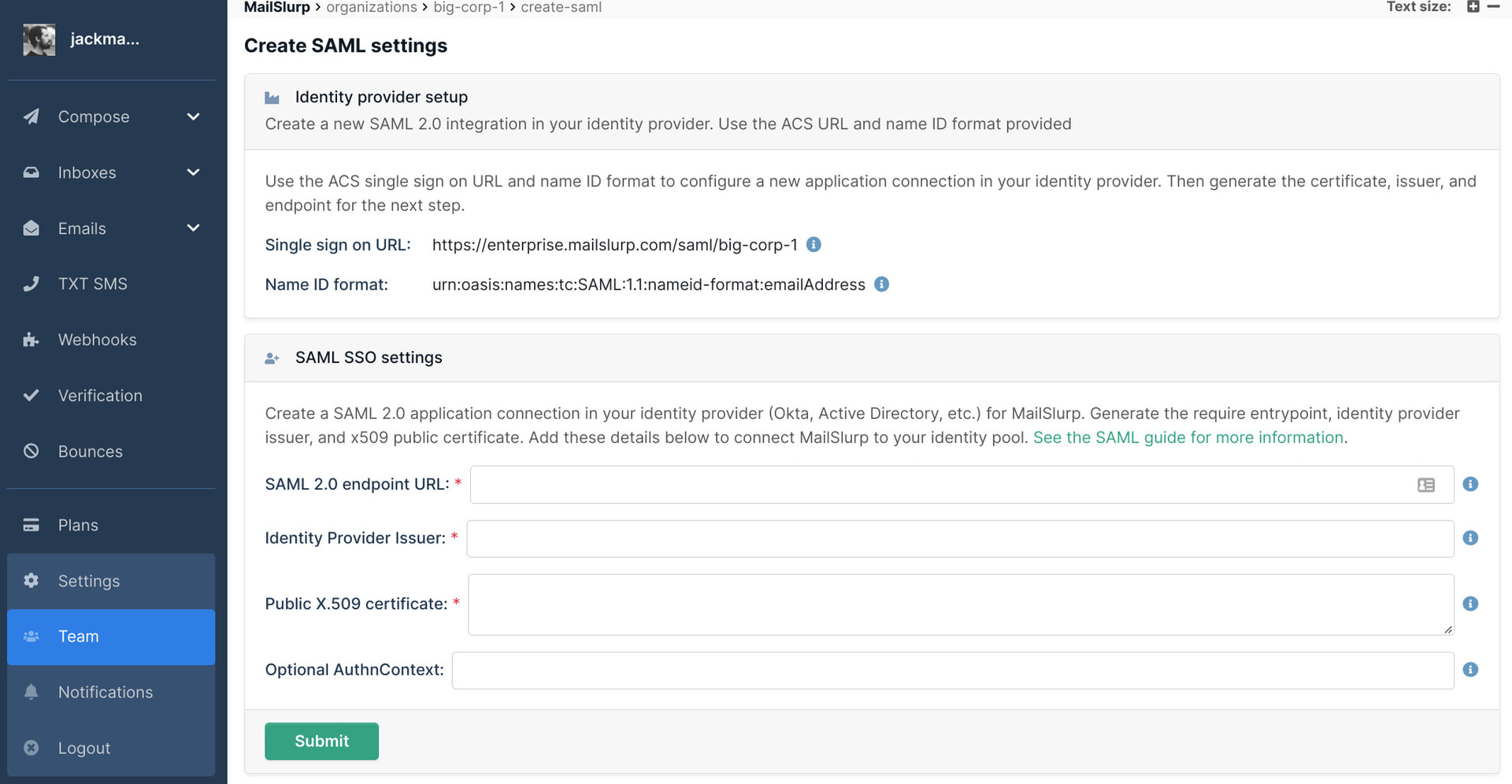Select the Compose sidebar icon
Image resolution: width=1512 pixels, height=784 pixels.
point(31,116)
